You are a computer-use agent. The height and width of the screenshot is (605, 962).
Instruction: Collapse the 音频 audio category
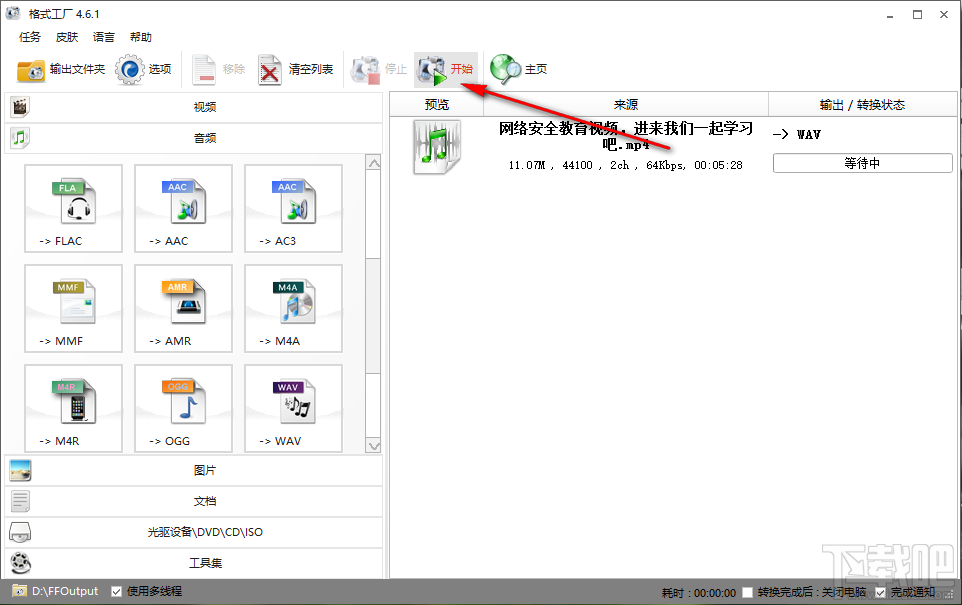coord(193,138)
